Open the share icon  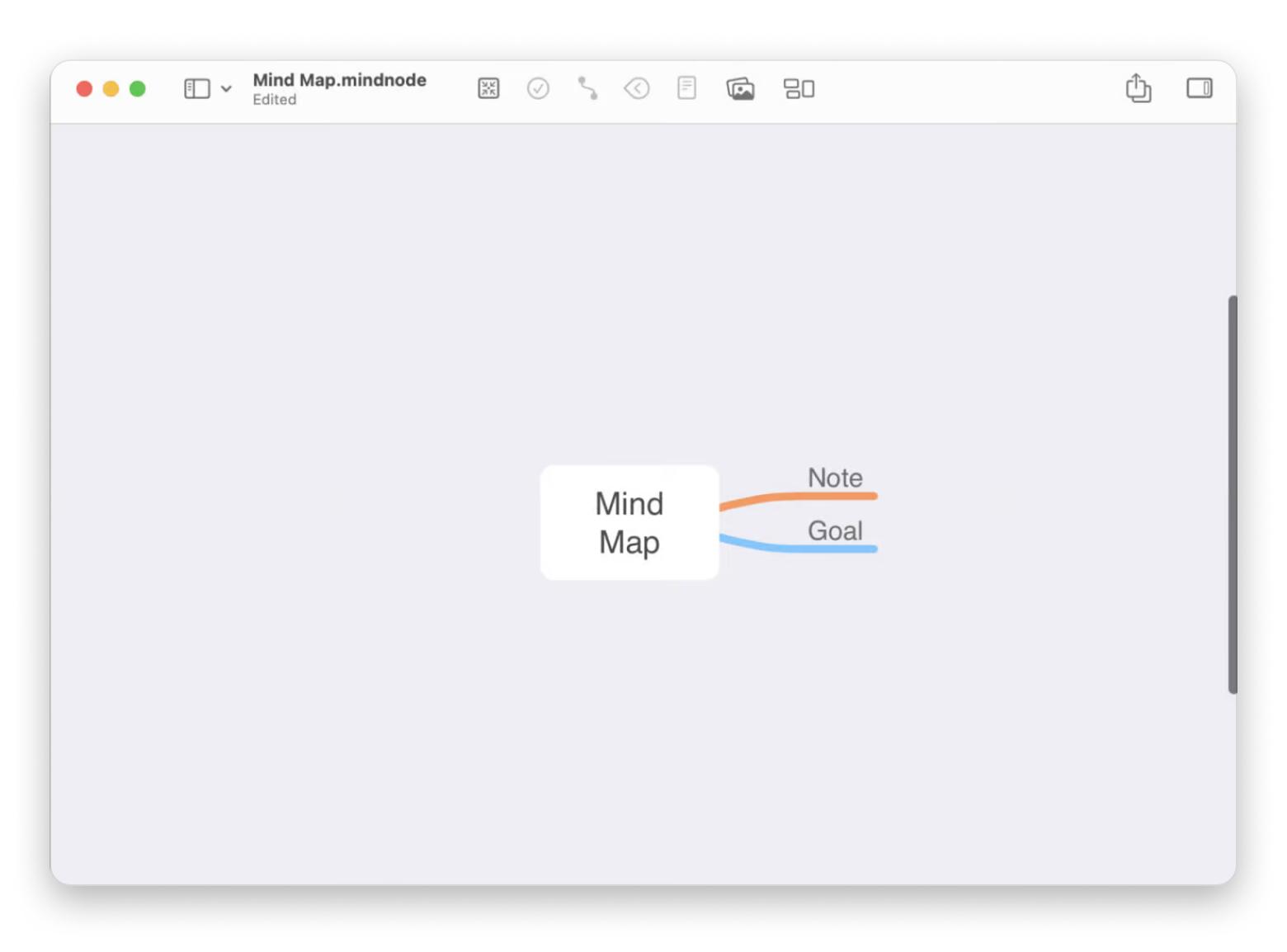click(1138, 88)
